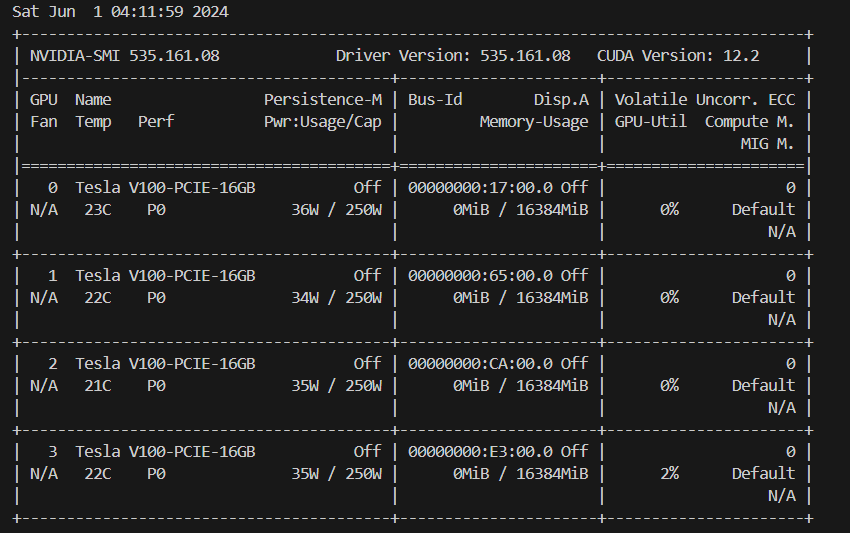Click on "Driver Version: 535.161.08"
Image resolution: width=850 pixels, height=533 pixels.
click(453, 56)
